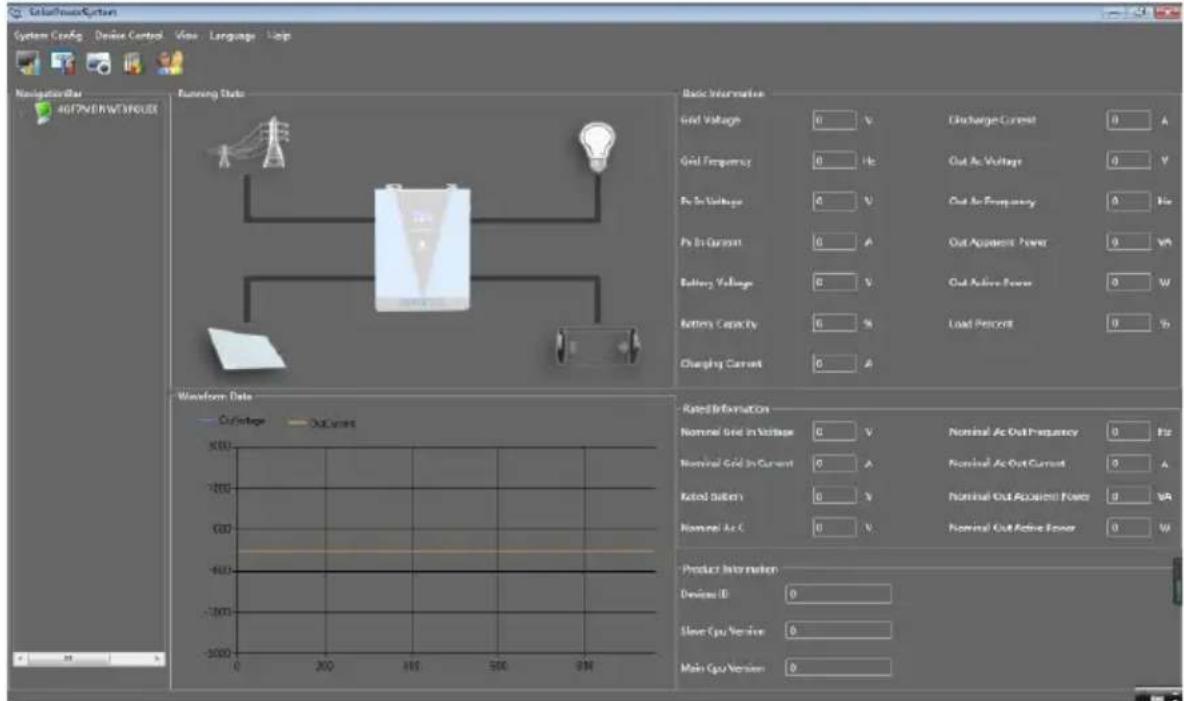Click the Pv In Voltage value field
This screenshot has width=1184, height=701.
834,201
